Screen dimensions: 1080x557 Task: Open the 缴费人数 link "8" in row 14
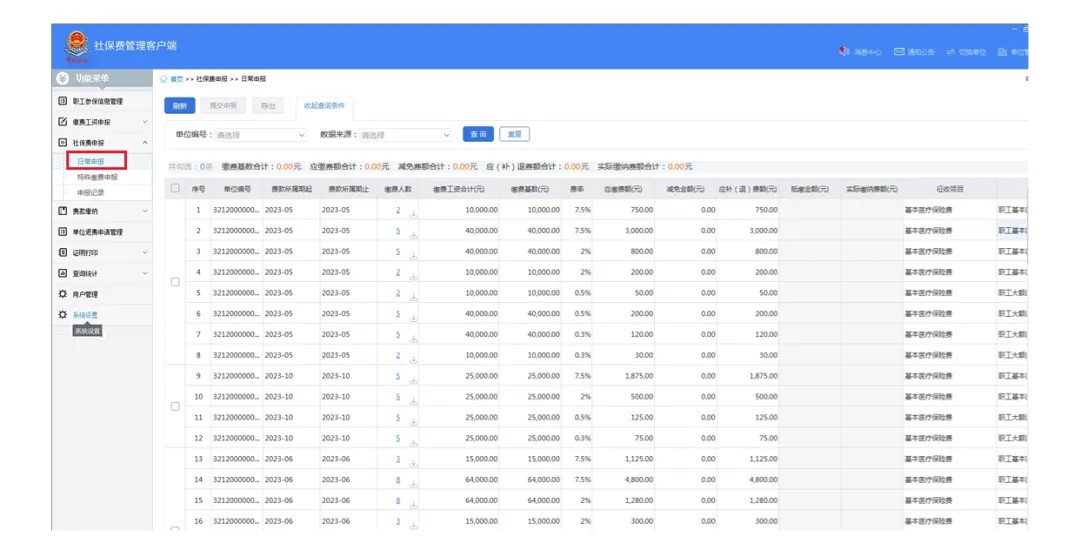tap(397, 480)
